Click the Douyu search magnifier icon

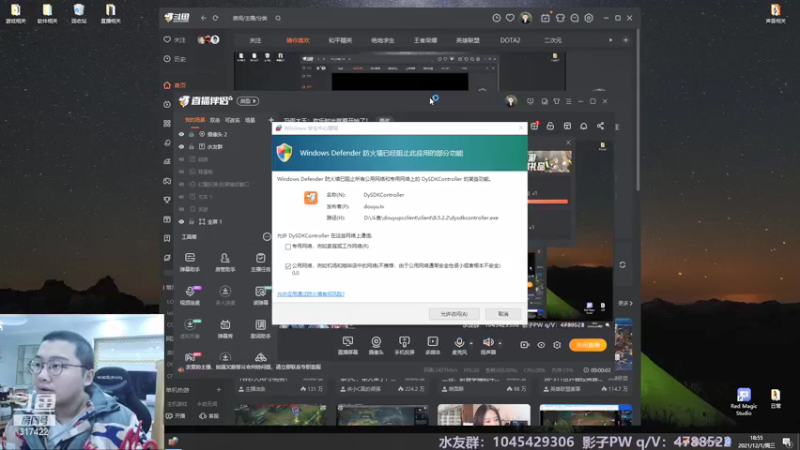click(278, 18)
